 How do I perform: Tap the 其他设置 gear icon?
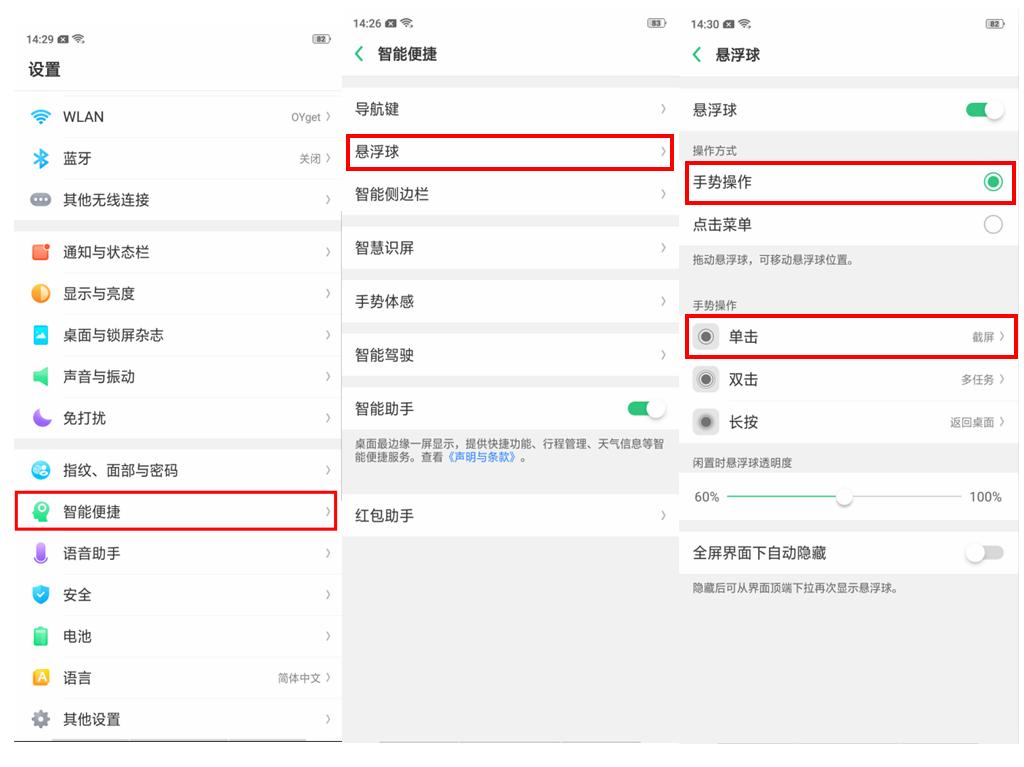[41, 719]
